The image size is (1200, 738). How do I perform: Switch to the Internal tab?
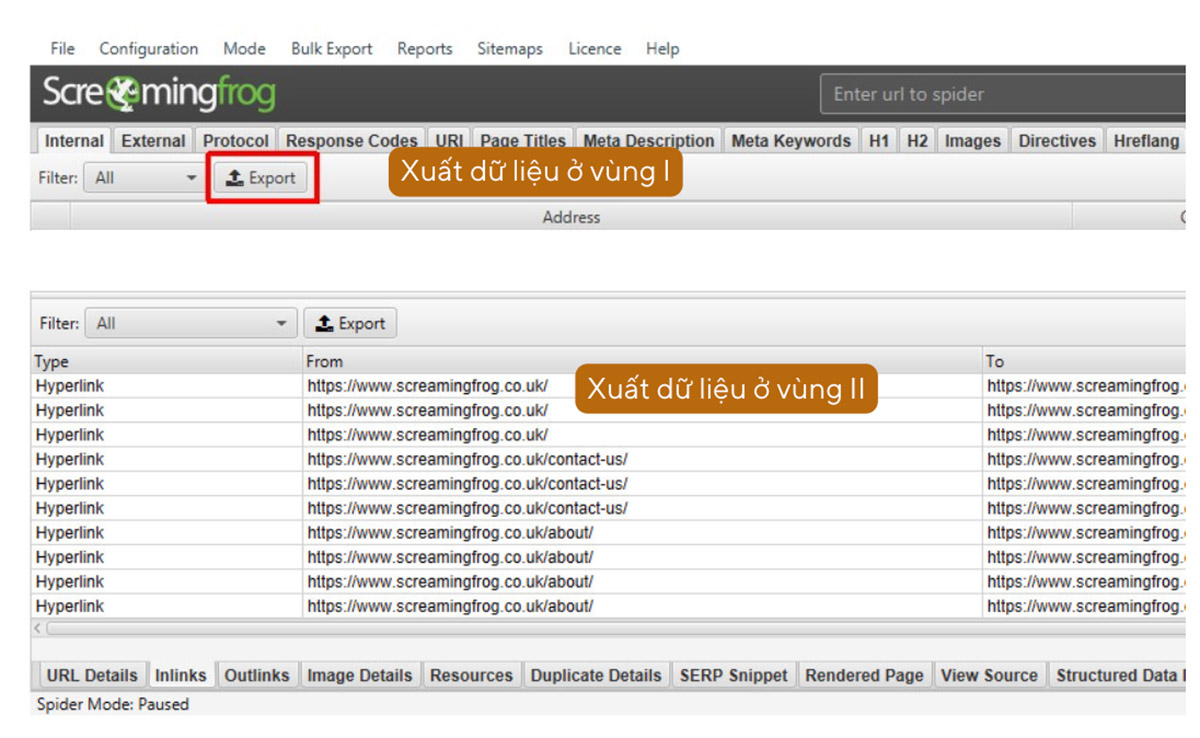74,141
